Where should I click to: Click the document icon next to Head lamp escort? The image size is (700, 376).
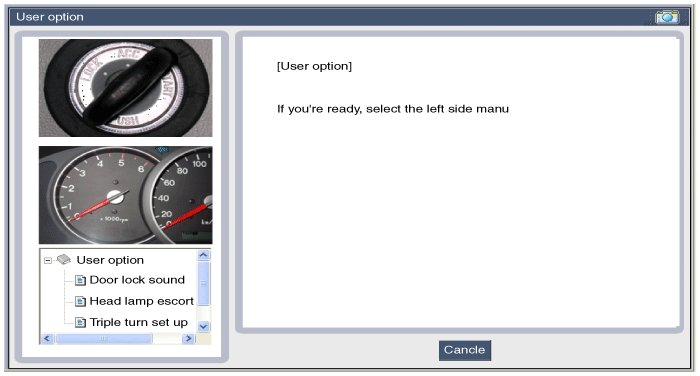(80, 301)
